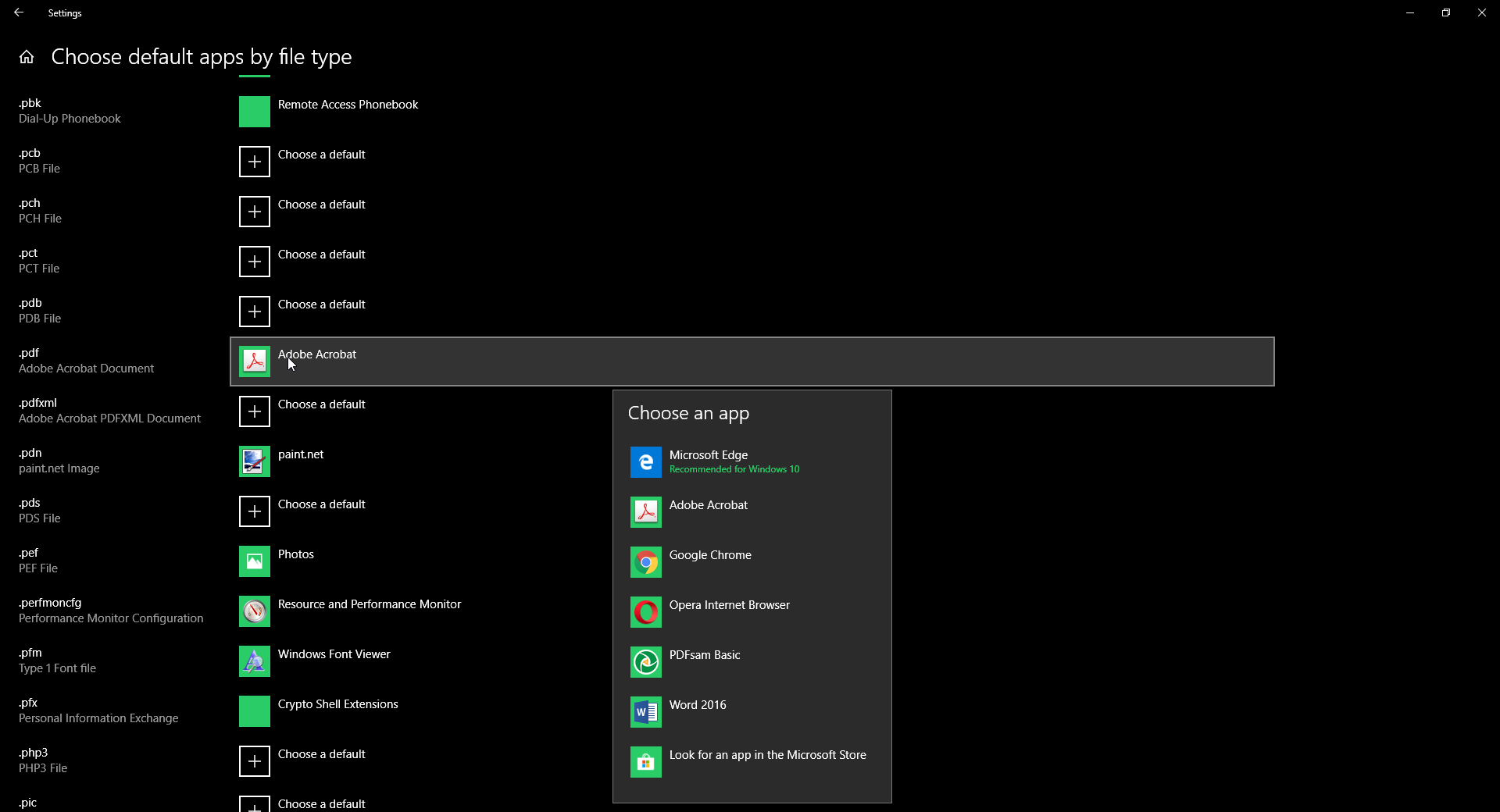1500x812 pixels.
Task: Choose Google Chrome entry in app list
Action: 752,562
